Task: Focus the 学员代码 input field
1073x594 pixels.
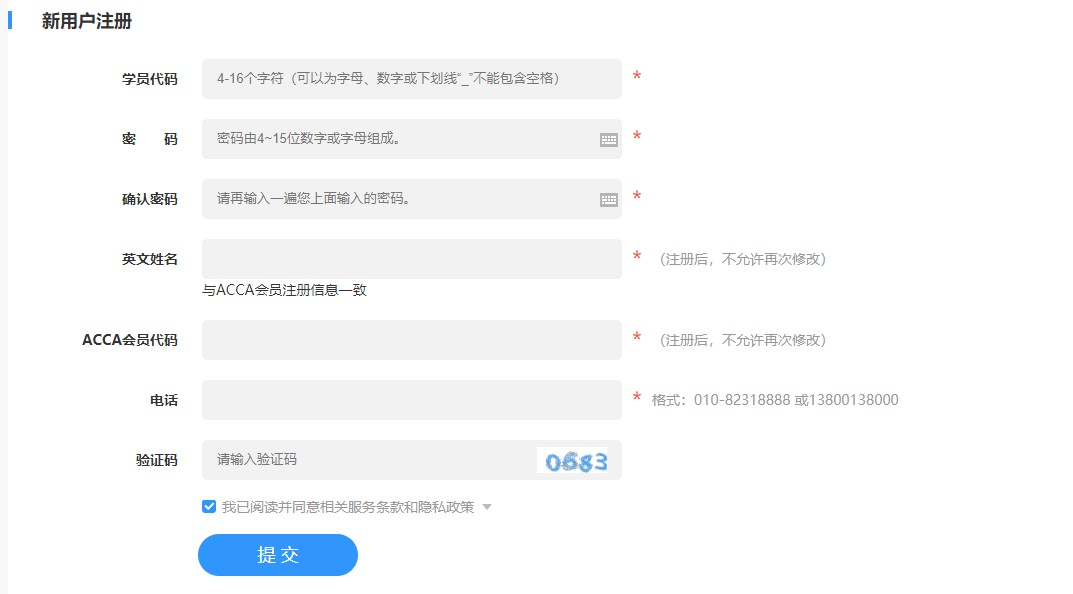Action: pos(411,79)
